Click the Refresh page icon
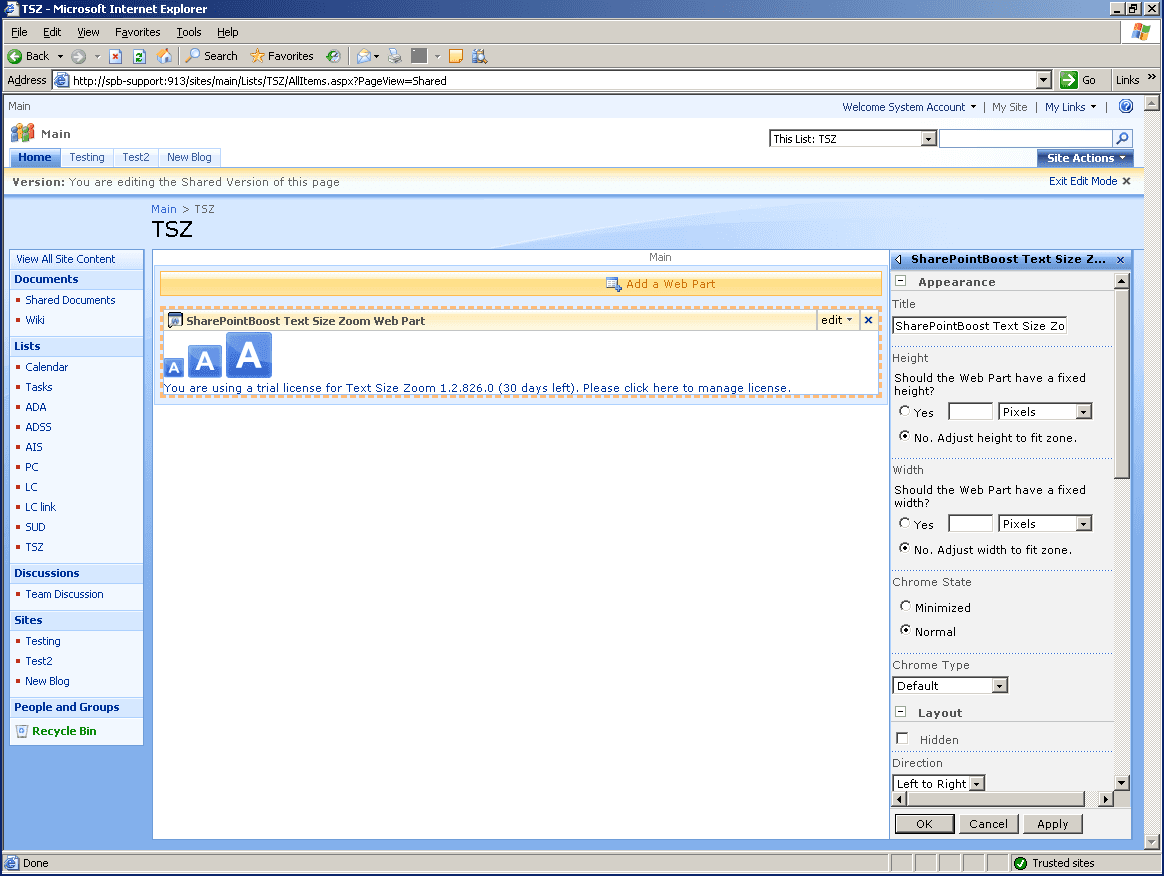Viewport: 1164px width, 876px height. coord(139,56)
